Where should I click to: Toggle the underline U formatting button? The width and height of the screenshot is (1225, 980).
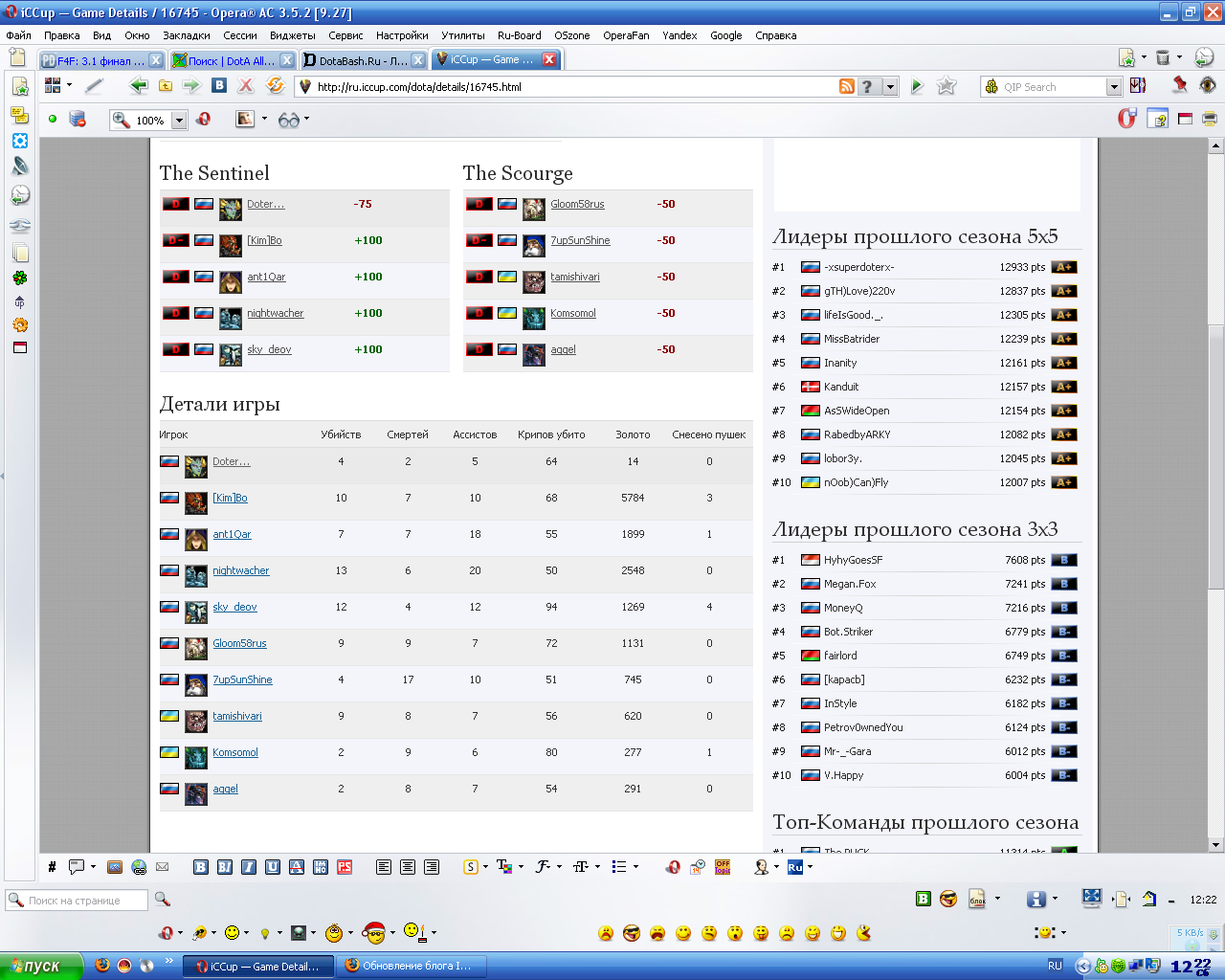coord(273,867)
